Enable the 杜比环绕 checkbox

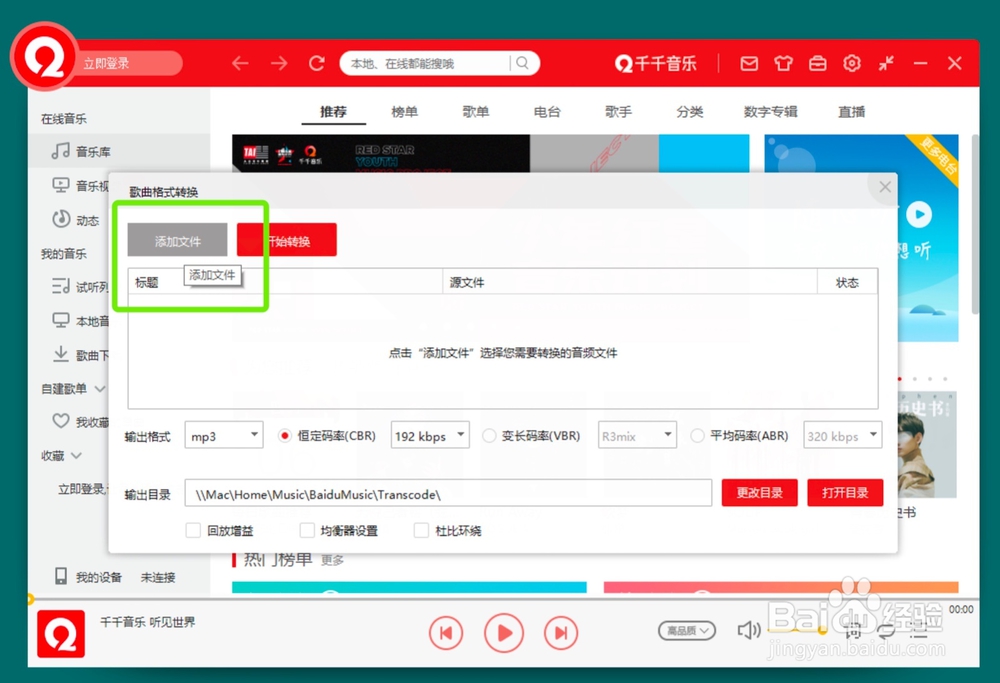[x=421, y=530]
